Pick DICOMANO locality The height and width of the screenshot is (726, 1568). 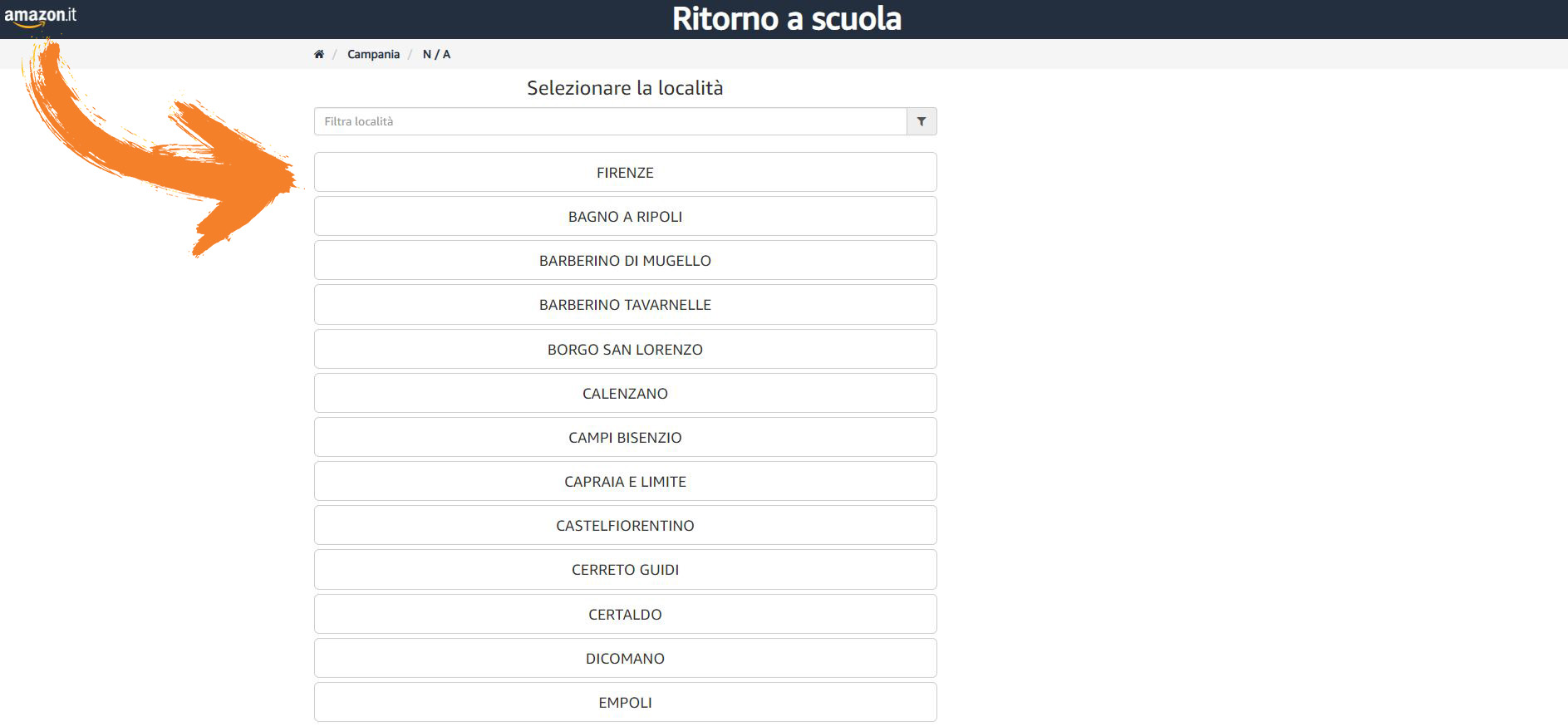[x=626, y=658]
